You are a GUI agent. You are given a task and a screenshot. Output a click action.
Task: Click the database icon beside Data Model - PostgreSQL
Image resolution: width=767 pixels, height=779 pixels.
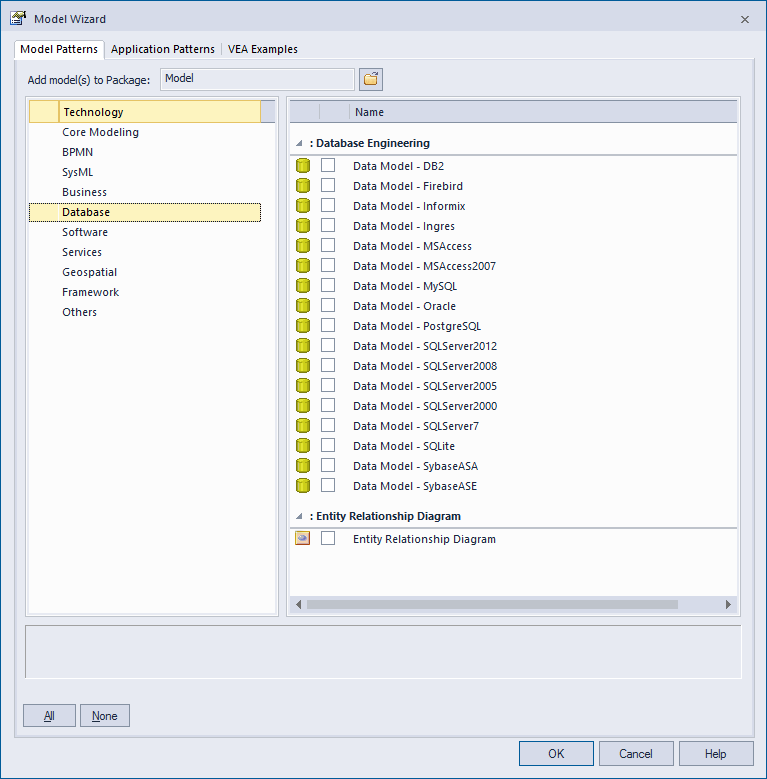pos(303,325)
